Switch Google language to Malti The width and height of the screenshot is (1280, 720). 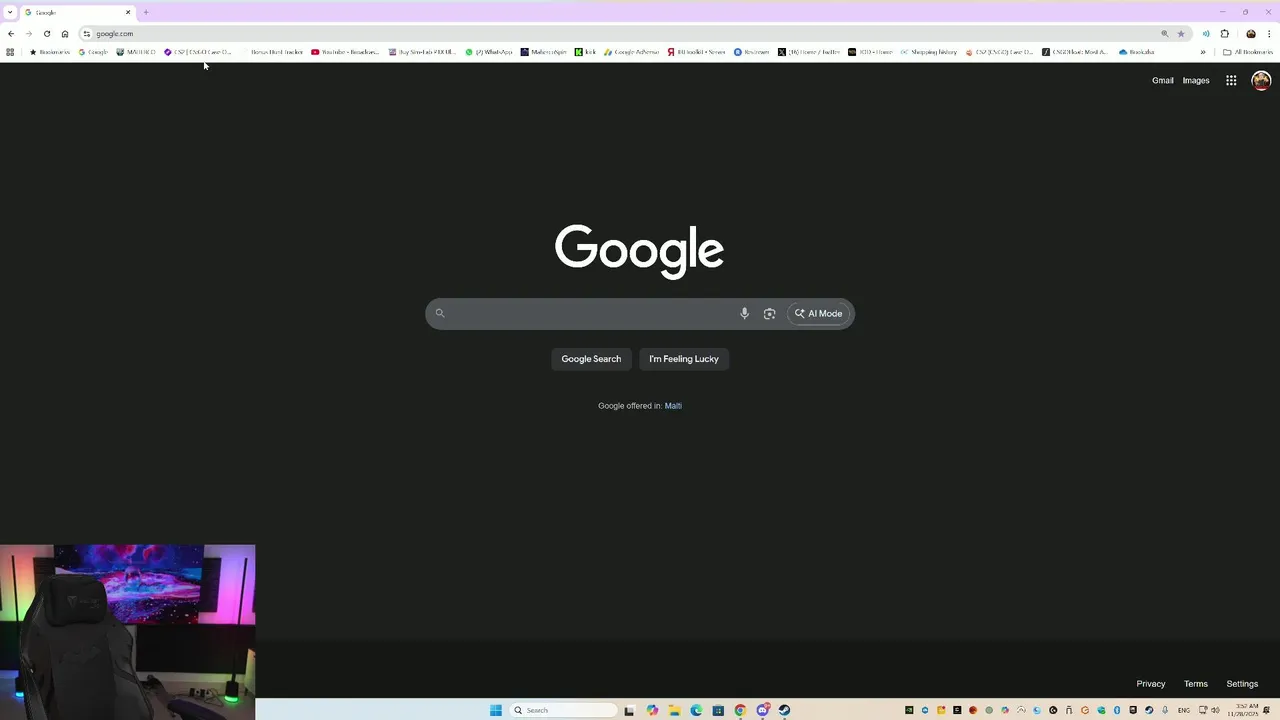click(x=673, y=406)
